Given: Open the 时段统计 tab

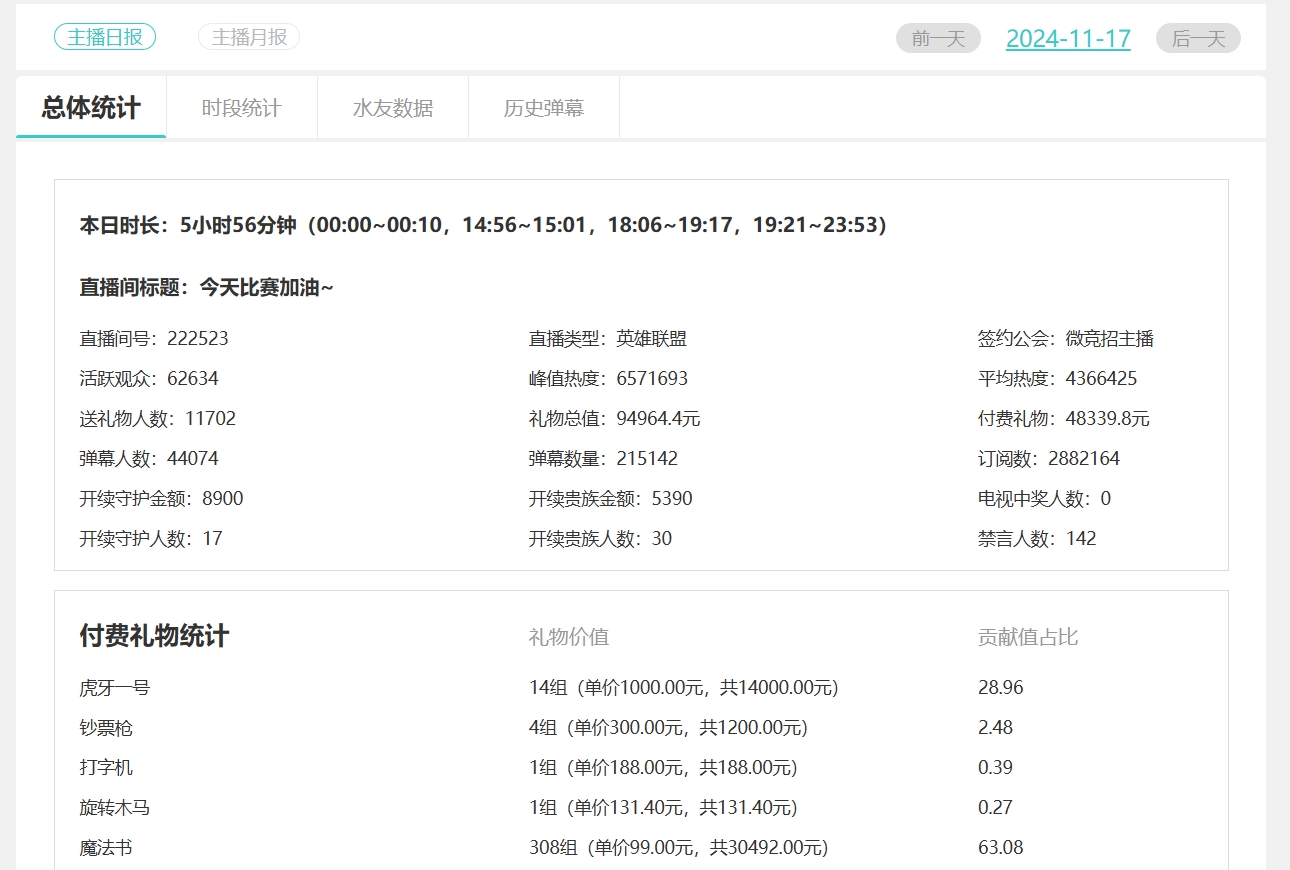Looking at the screenshot, I should pos(241,108).
